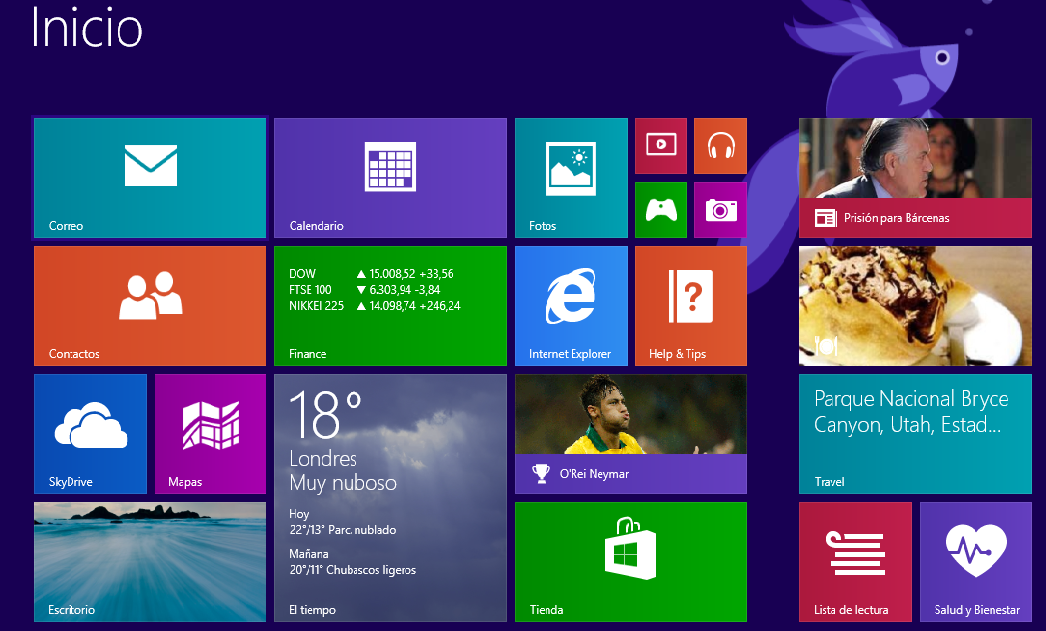1046x631 pixels.
Task: Open the Correo mail tile
Action: pyautogui.click(x=150, y=178)
